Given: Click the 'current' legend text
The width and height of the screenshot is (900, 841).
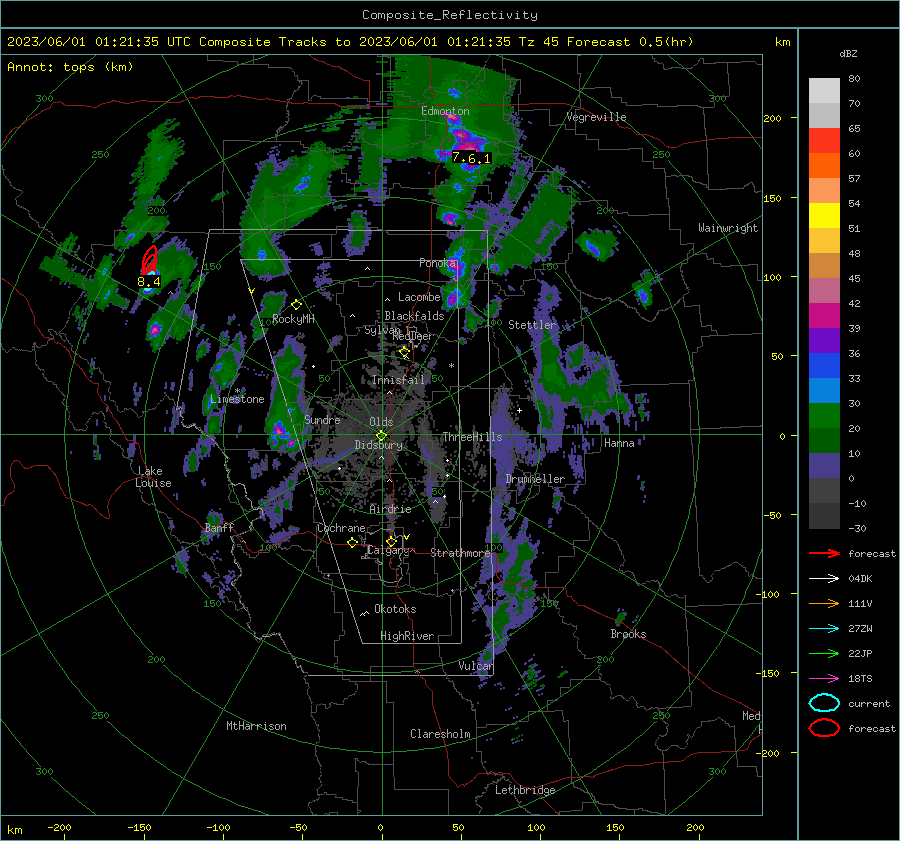Looking at the screenshot, I should tap(869, 704).
